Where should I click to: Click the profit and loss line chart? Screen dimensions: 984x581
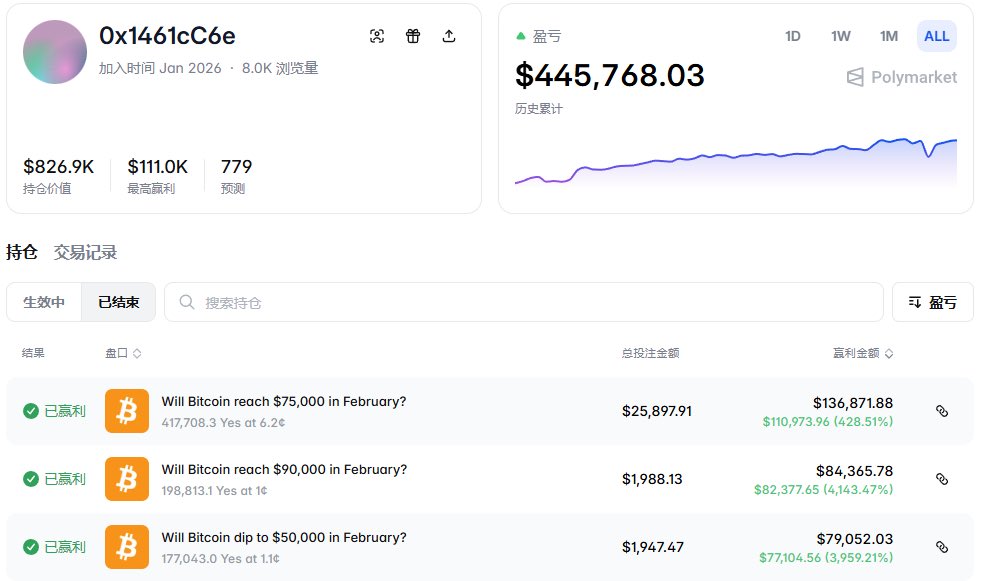pos(735,162)
